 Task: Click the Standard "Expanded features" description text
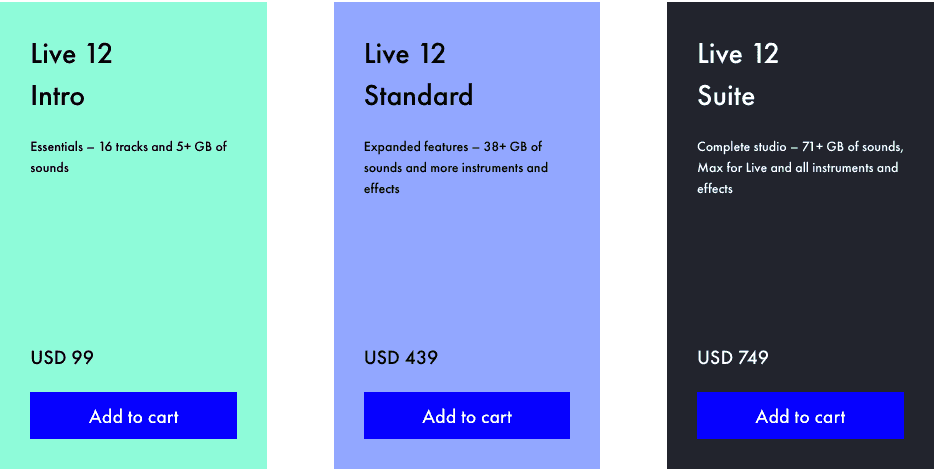(455, 167)
